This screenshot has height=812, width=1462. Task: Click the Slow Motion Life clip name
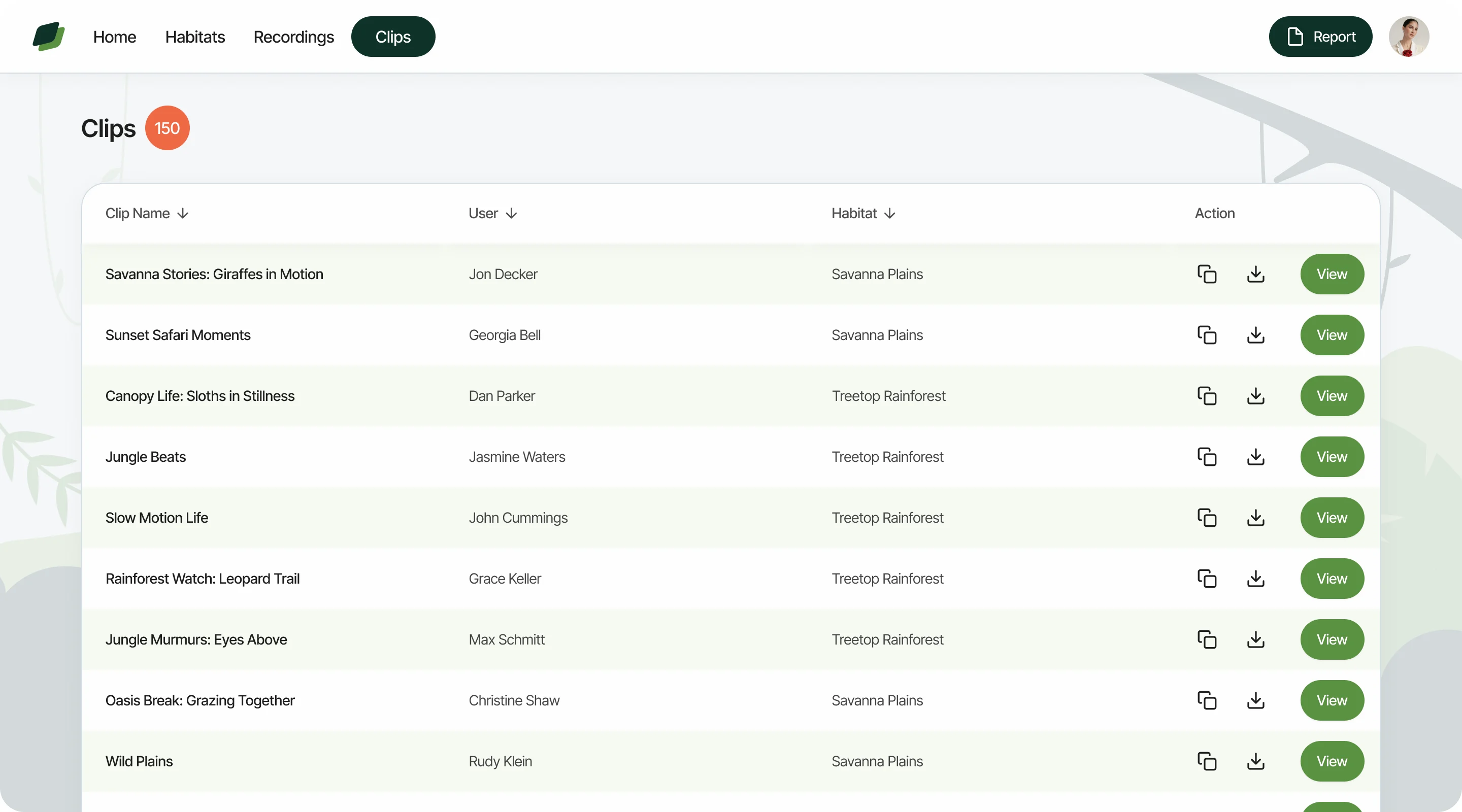click(x=157, y=518)
